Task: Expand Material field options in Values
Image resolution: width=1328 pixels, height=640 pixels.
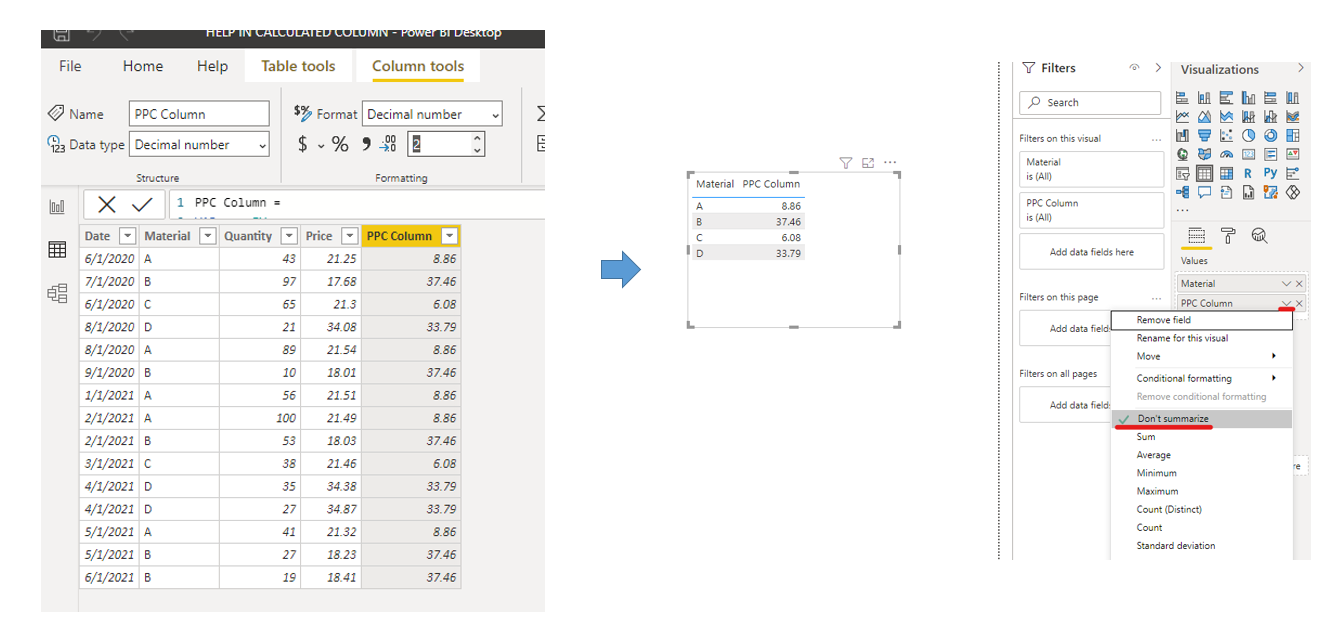Action: pos(1286,284)
